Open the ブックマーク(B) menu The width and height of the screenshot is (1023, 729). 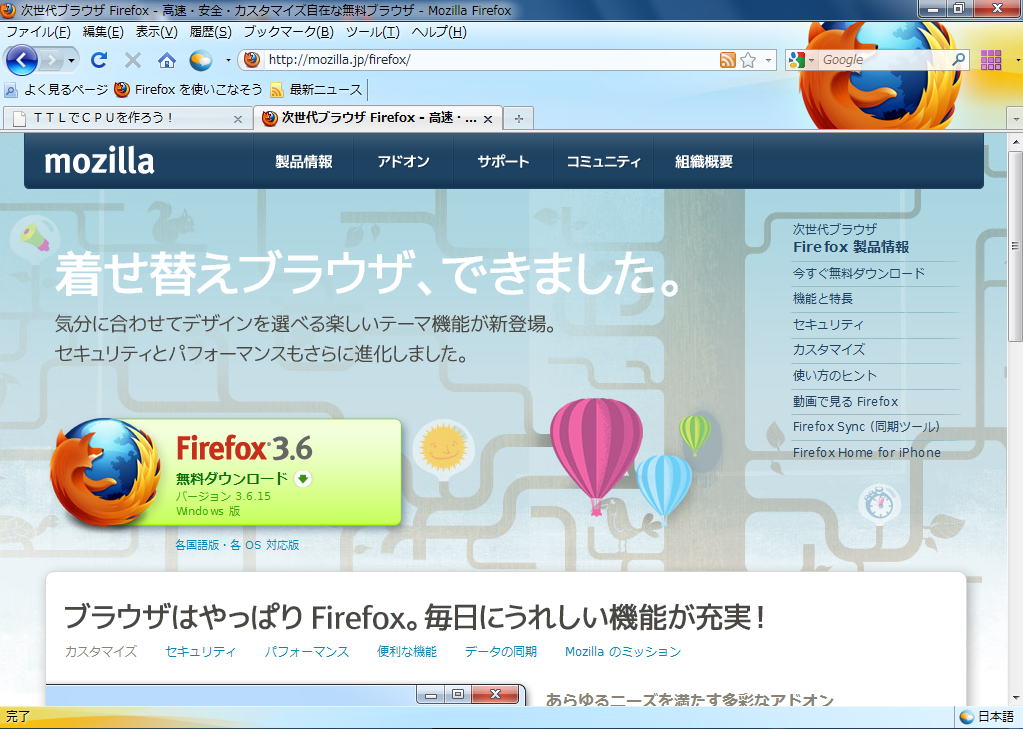288,32
